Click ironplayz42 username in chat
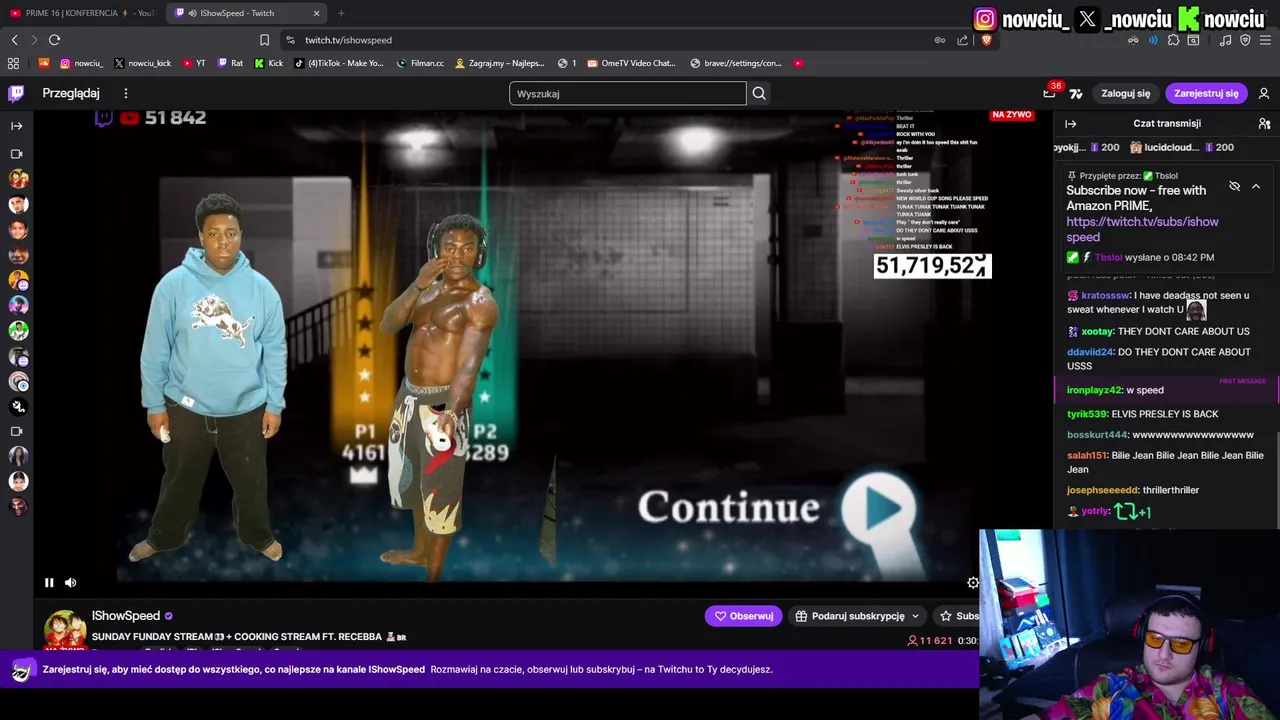This screenshot has height=720, width=1280. tap(1094, 390)
